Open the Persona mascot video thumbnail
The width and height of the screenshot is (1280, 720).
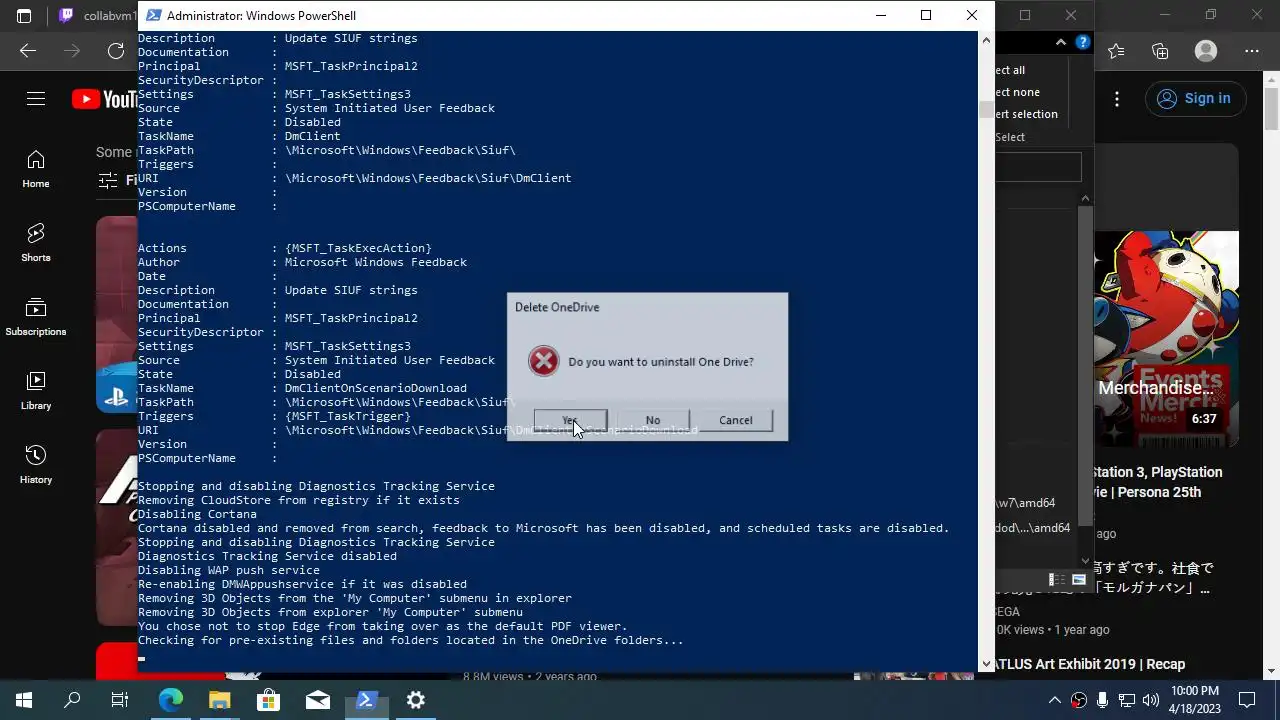click(1166, 339)
